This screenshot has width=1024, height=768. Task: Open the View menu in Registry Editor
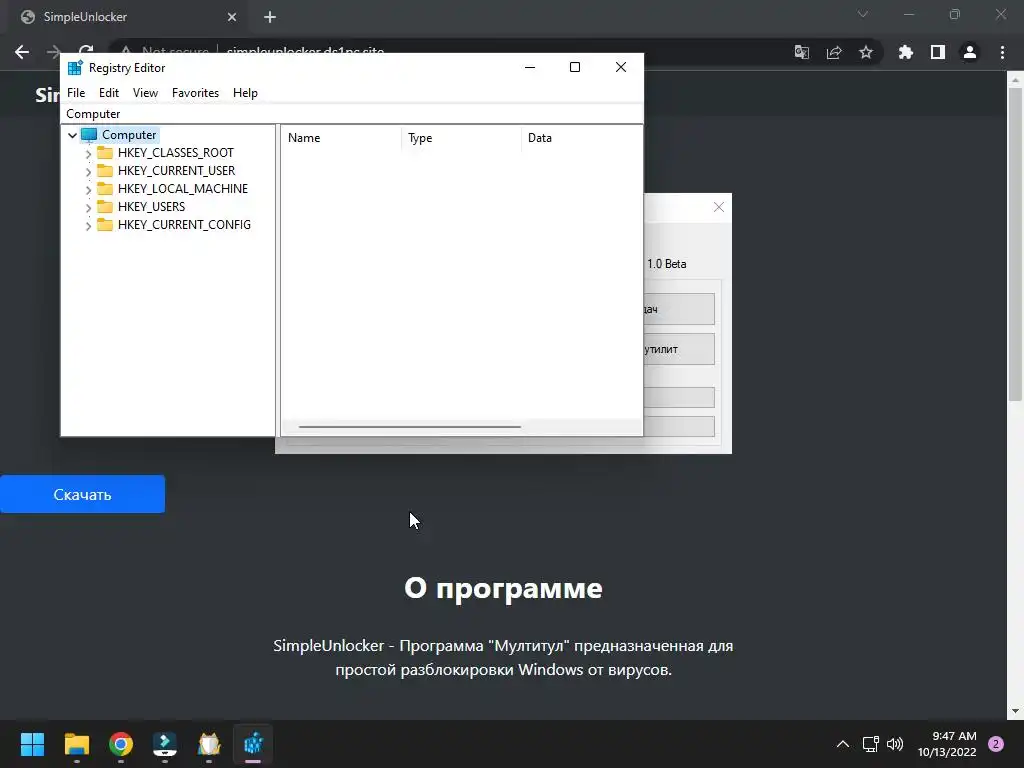click(x=145, y=93)
